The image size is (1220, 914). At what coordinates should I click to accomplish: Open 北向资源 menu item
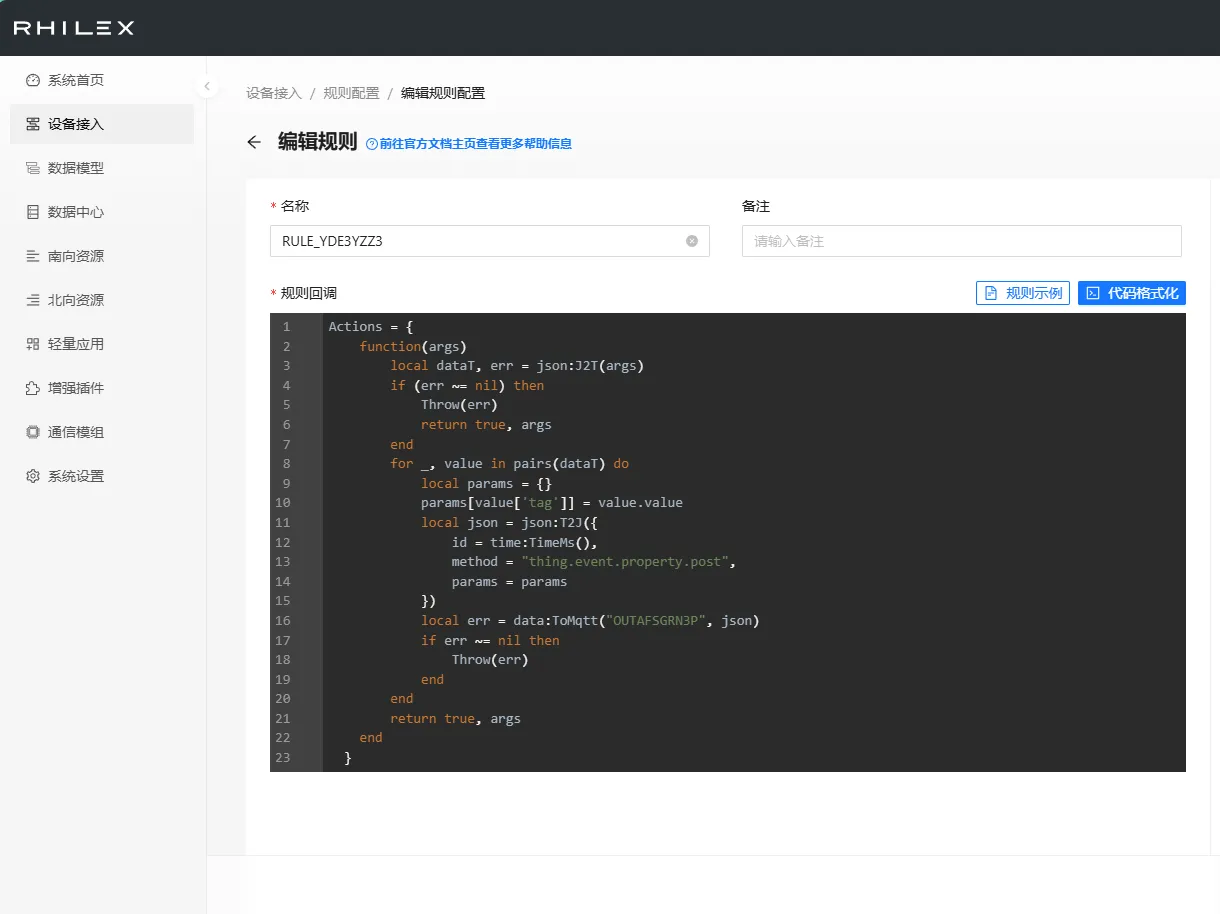click(x=102, y=300)
